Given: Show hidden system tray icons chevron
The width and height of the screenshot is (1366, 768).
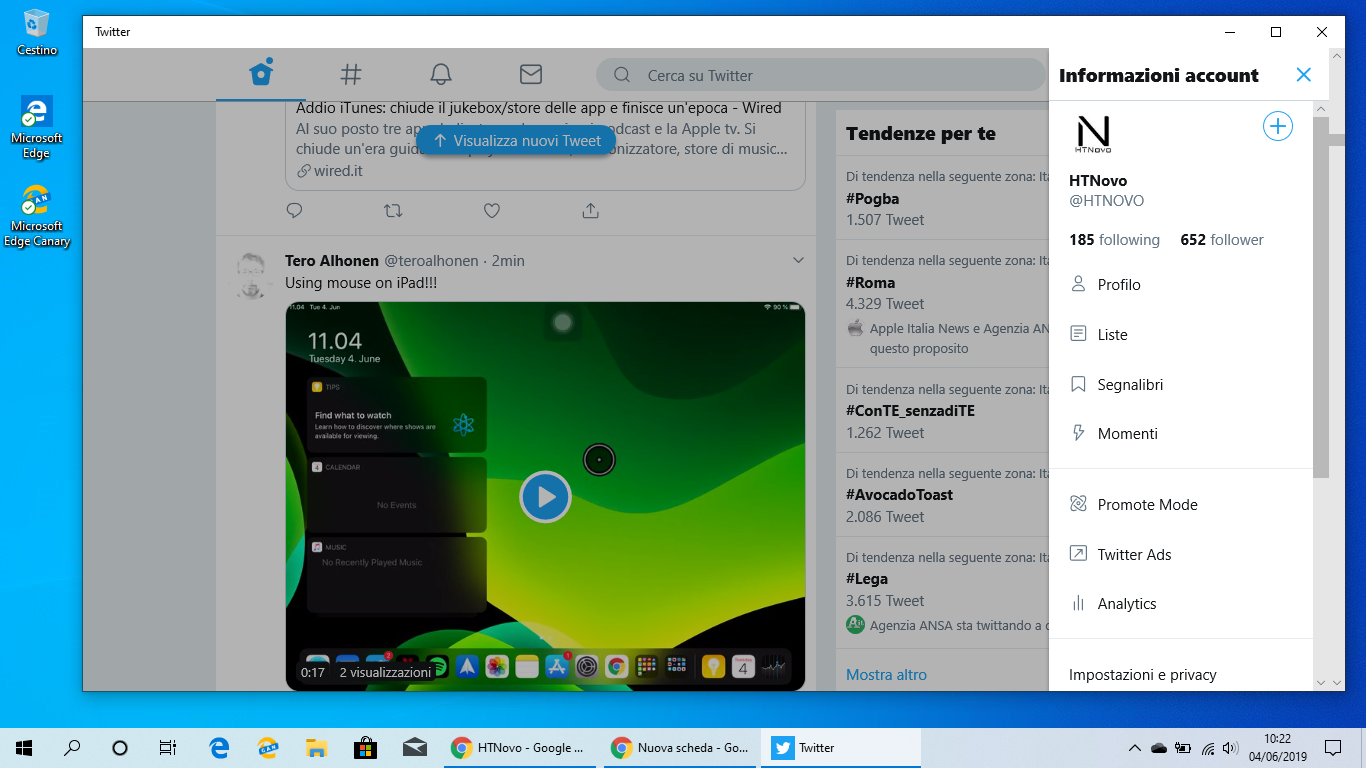Looking at the screenshot, I should coord(1134,748).
